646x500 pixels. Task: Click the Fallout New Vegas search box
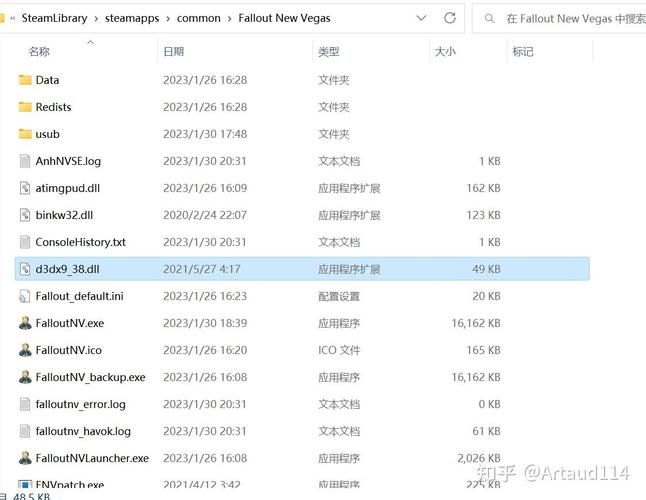click(x=570, y=18)
